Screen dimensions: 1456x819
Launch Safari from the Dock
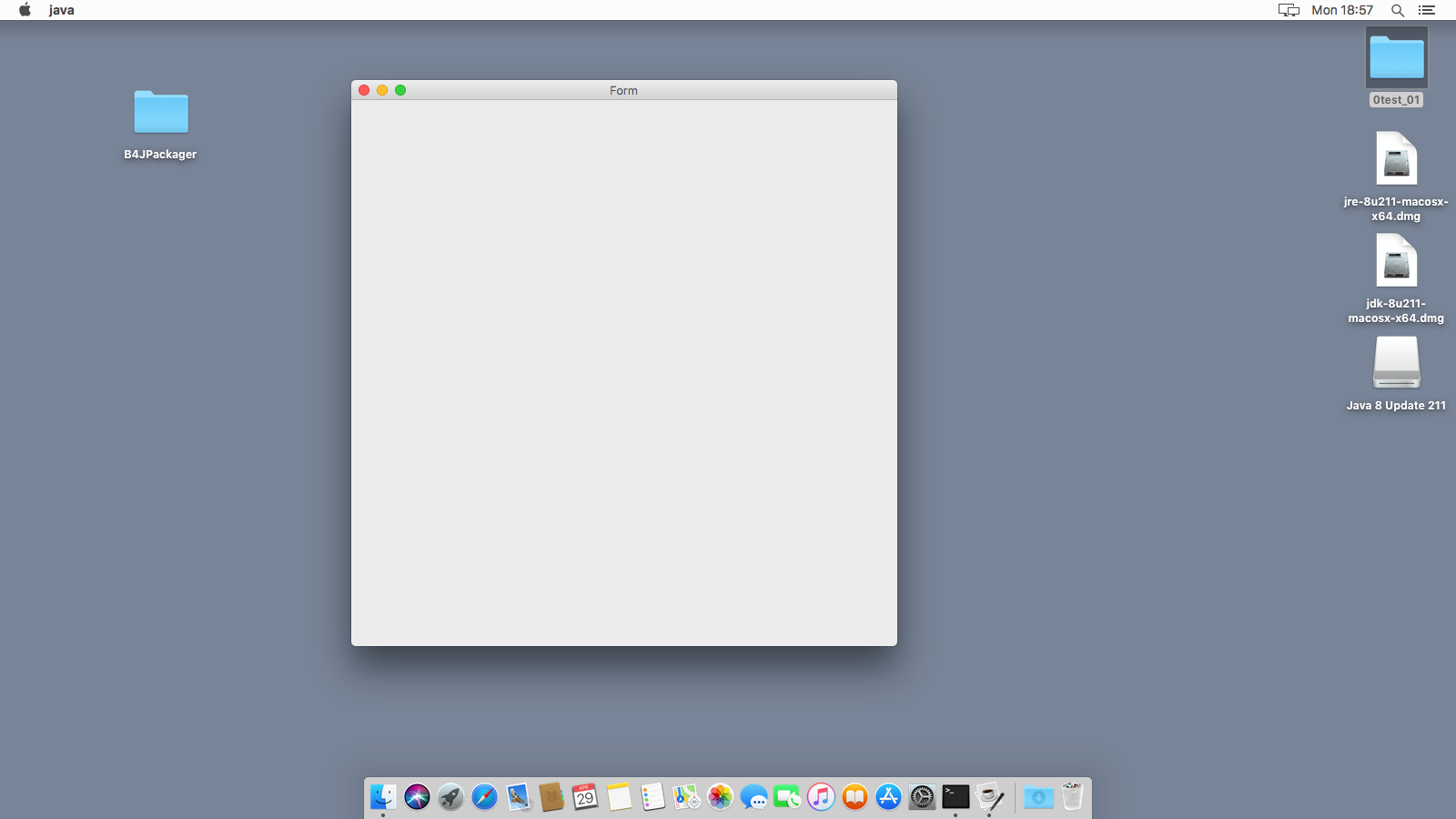tap(482, 796)
